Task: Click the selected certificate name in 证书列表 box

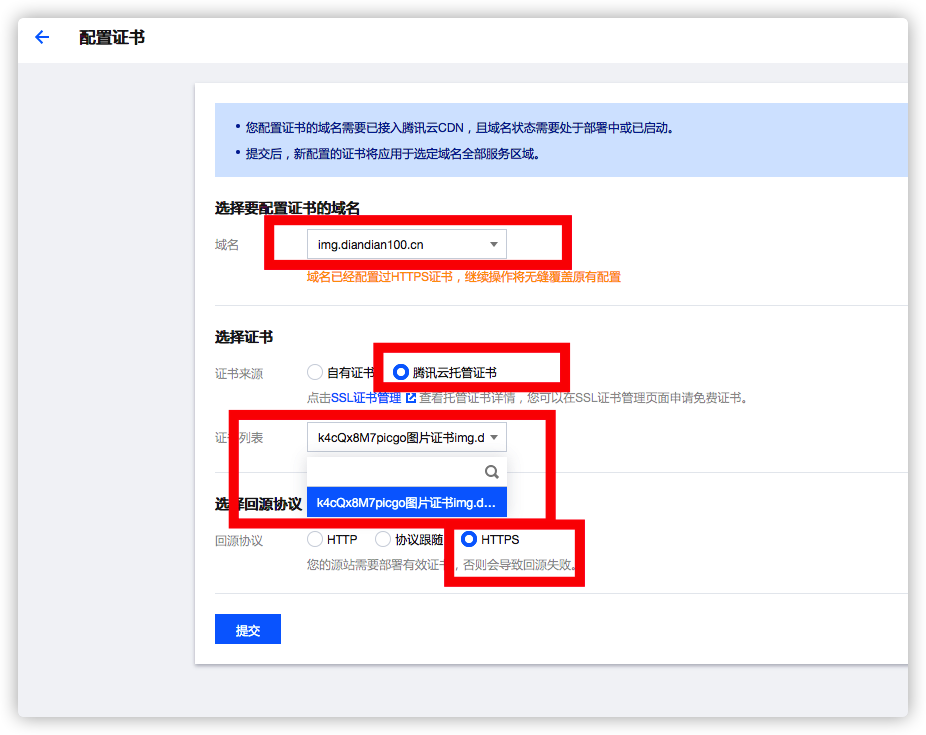Action: (400, 437)
